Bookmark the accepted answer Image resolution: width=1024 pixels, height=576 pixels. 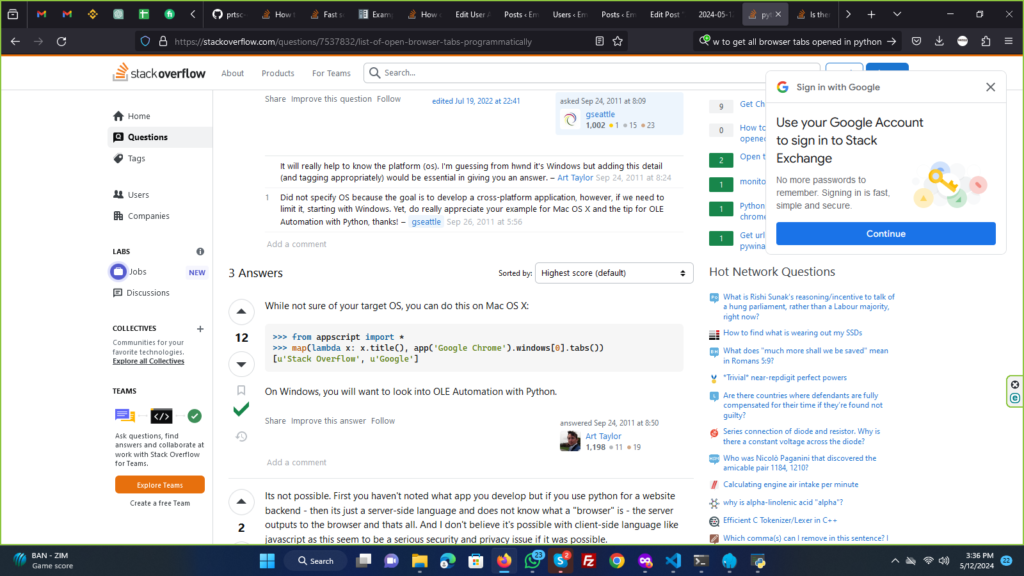tap(241, 390)
